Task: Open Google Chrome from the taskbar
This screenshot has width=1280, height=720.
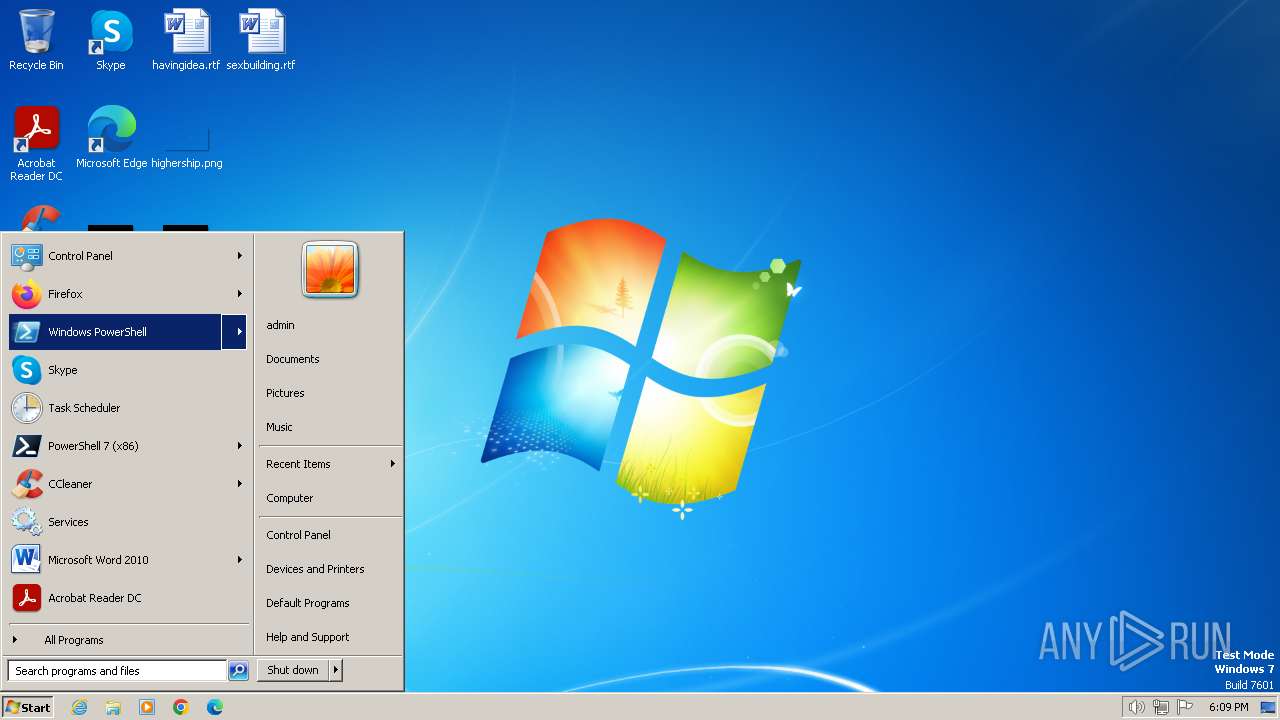Action: point(181,707)
